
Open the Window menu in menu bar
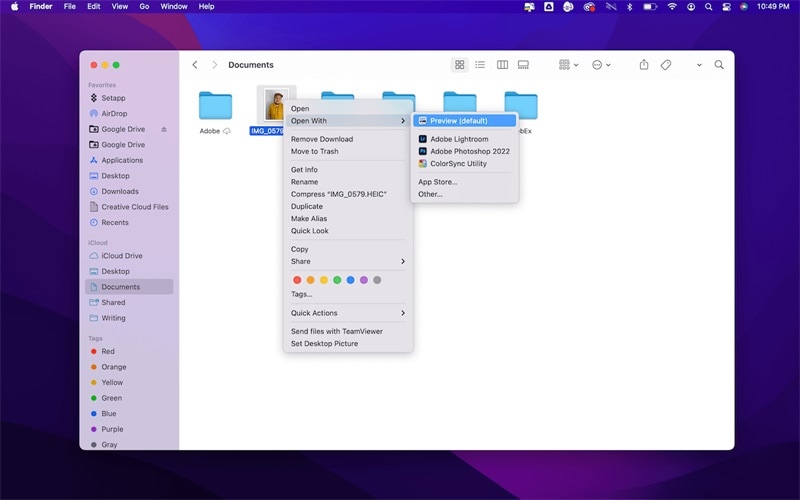(x=174, y=7)
